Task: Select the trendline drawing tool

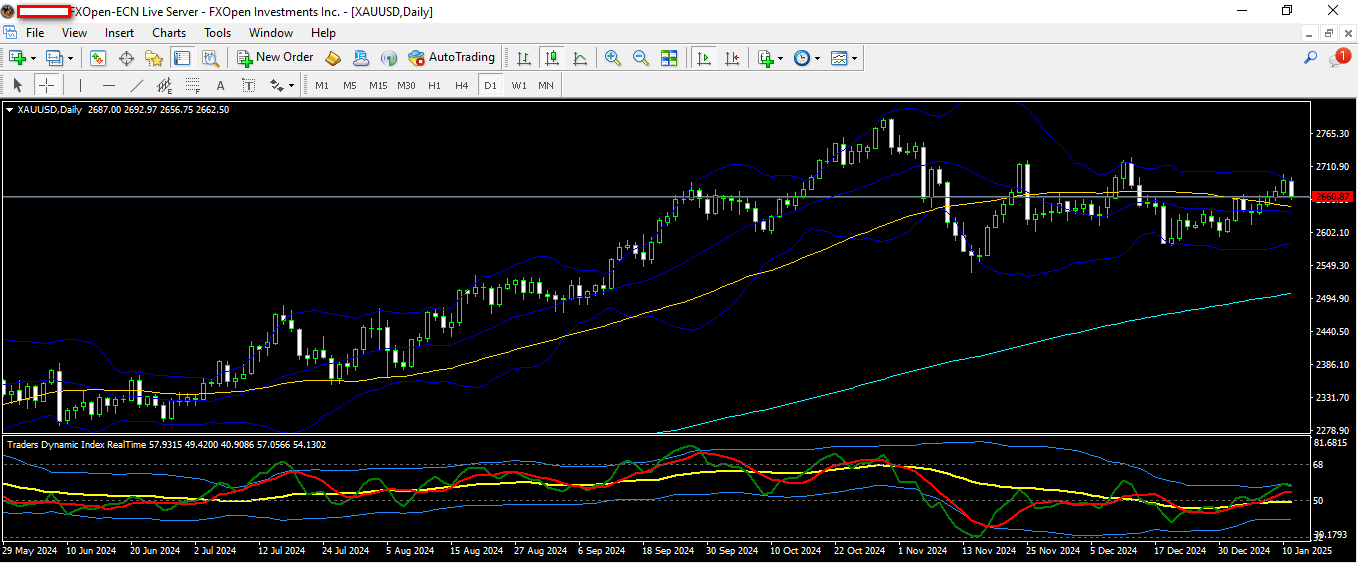Action: click(137, 85)
